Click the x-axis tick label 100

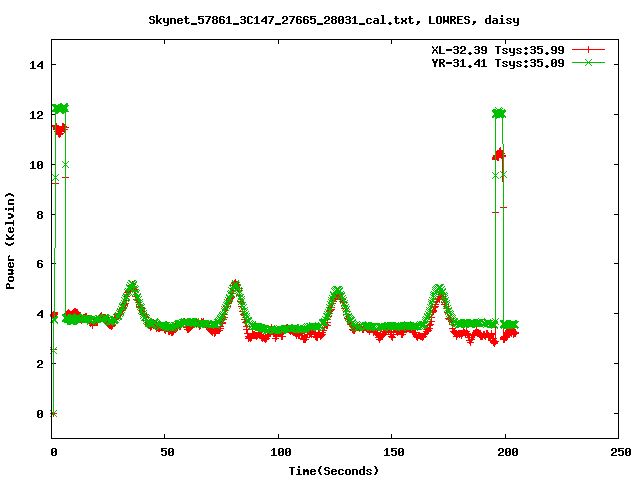pos(280,452)
